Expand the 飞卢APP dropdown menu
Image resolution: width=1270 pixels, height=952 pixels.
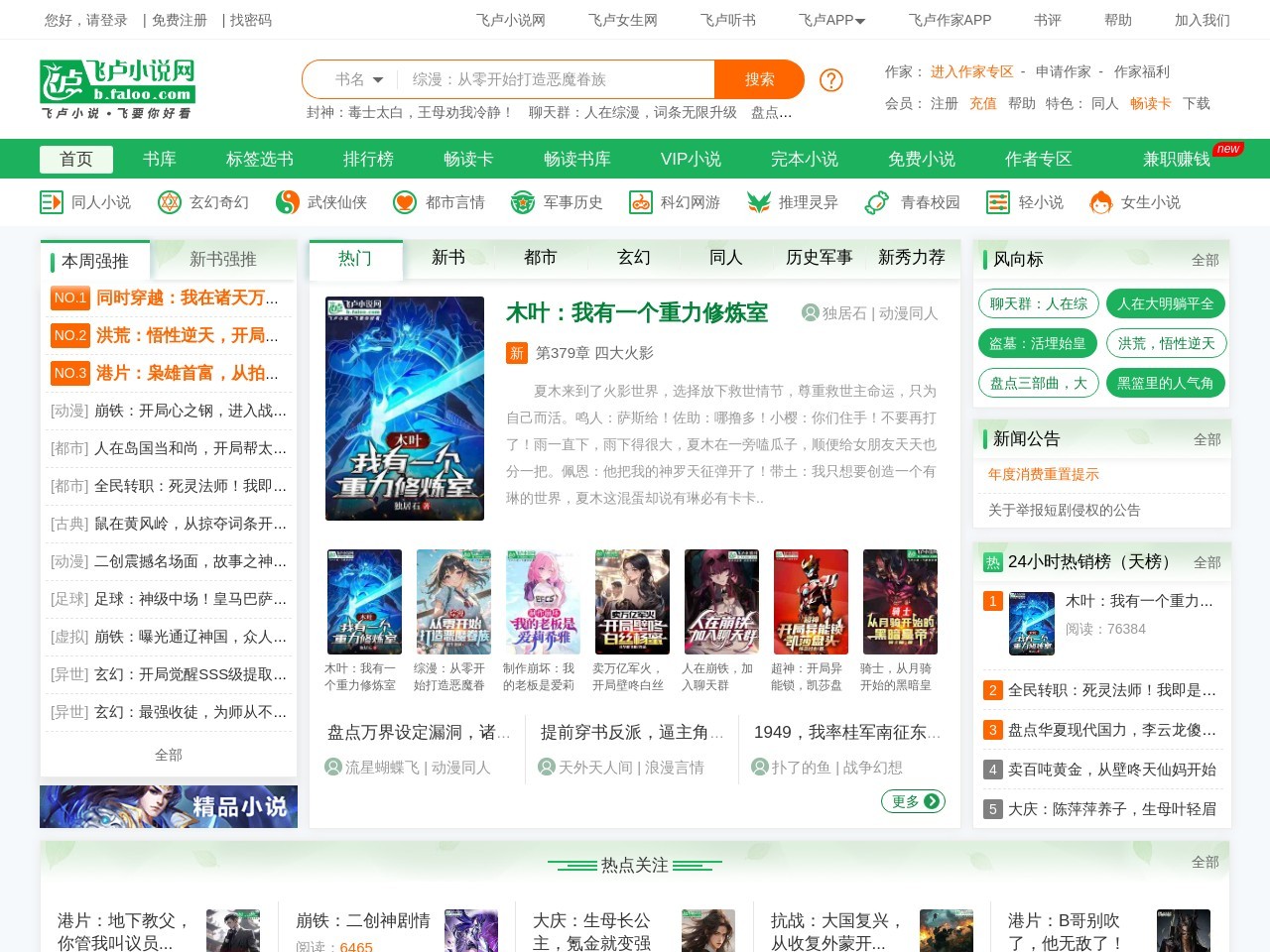click(832, 20)
